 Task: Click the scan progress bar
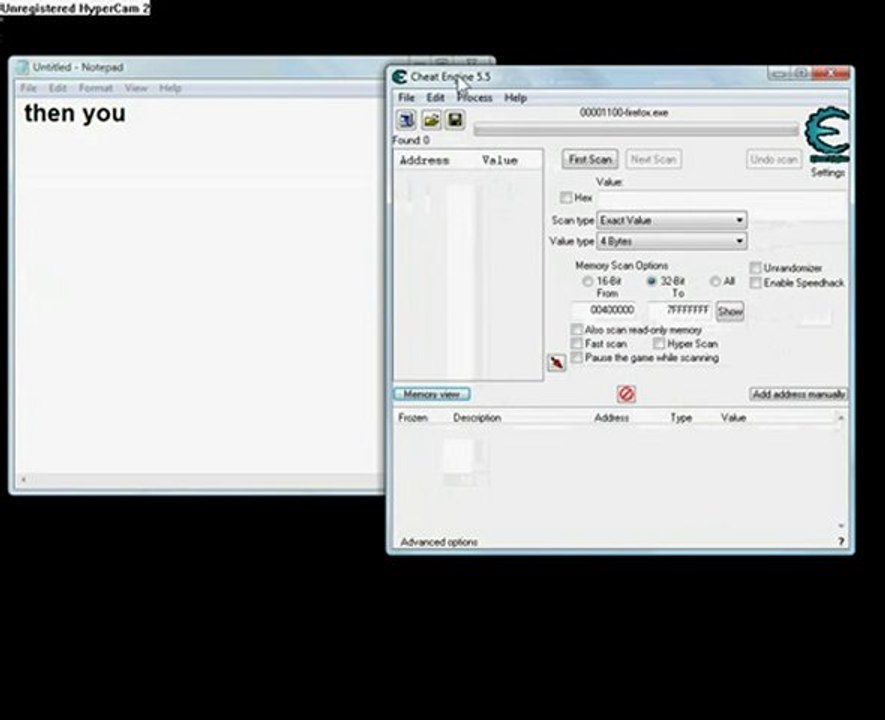pos(637,130)
